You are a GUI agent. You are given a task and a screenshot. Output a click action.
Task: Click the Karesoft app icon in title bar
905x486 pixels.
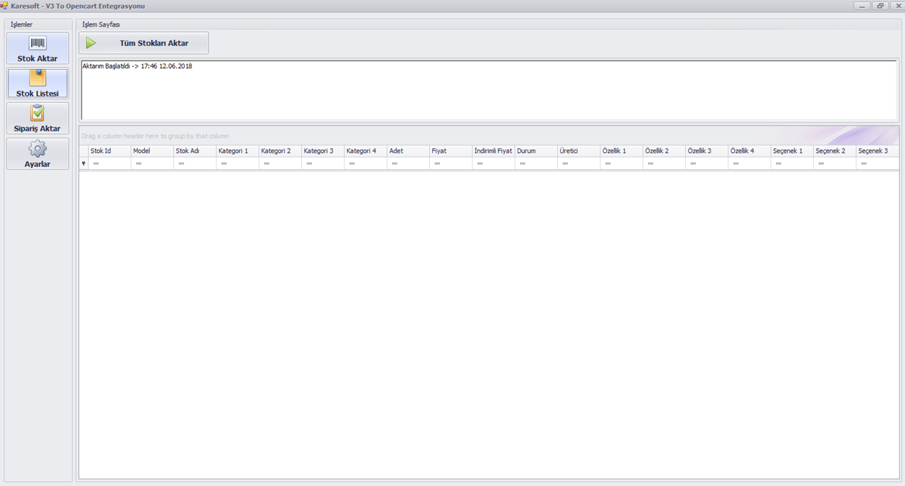(x=4, y=6)
